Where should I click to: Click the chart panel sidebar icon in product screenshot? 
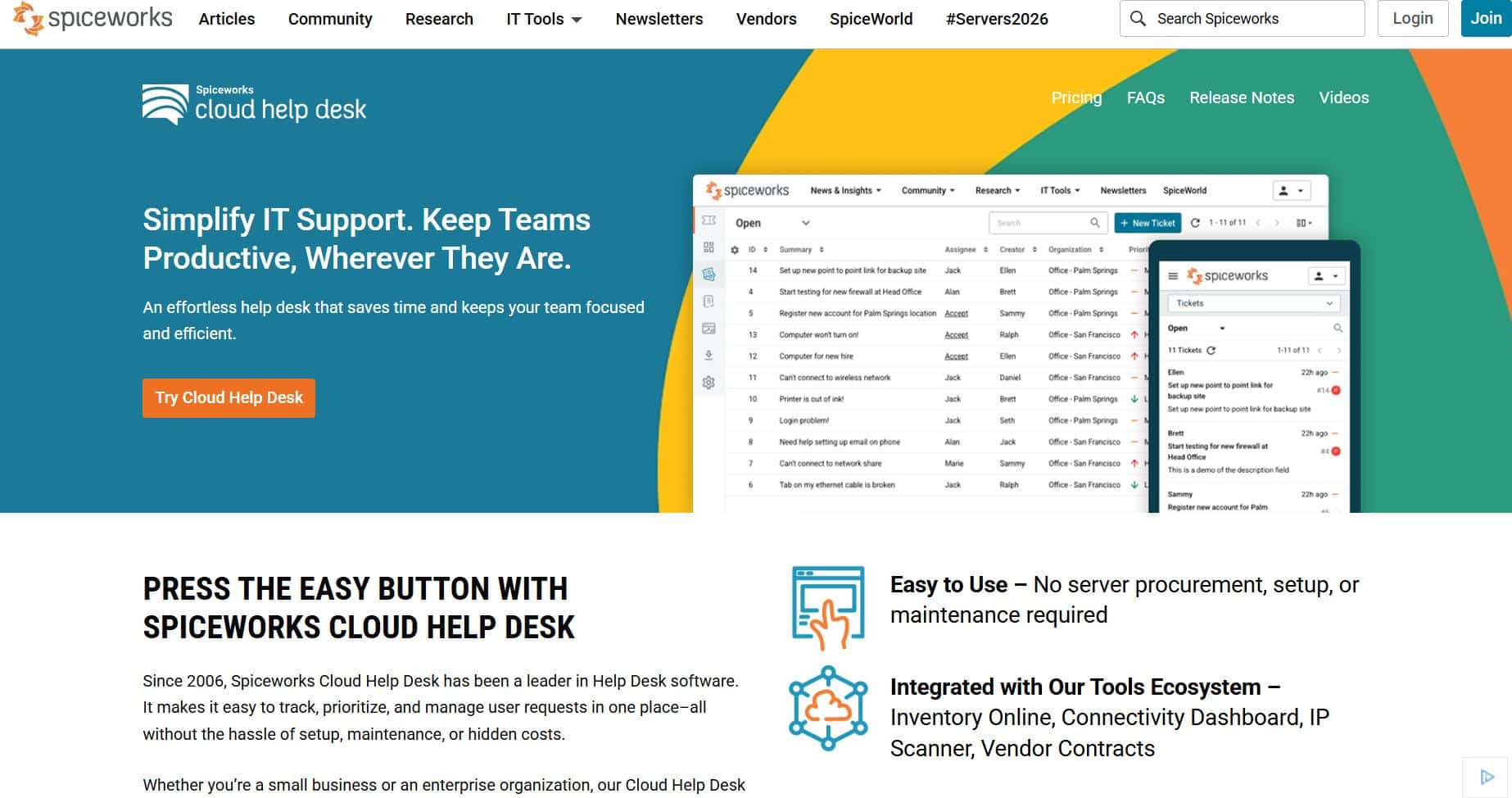pyautogui.click(x=708, y=328)
